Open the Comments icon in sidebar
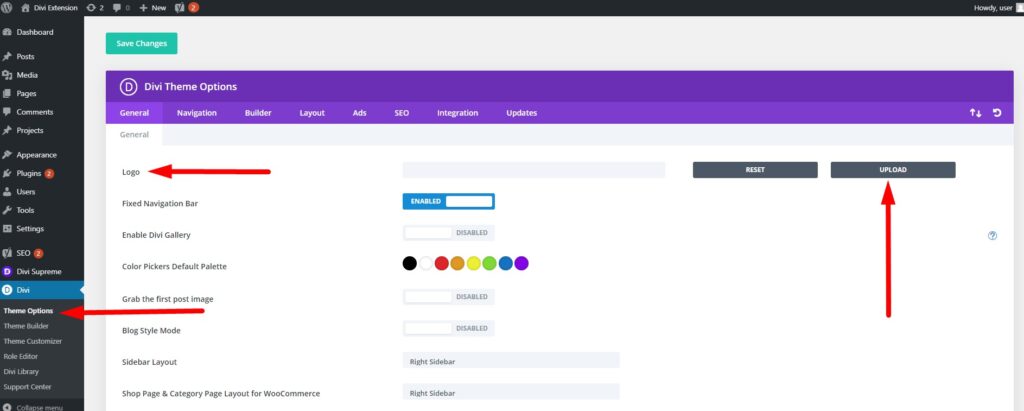This screenshot has height=411, width=1024. 7,112
